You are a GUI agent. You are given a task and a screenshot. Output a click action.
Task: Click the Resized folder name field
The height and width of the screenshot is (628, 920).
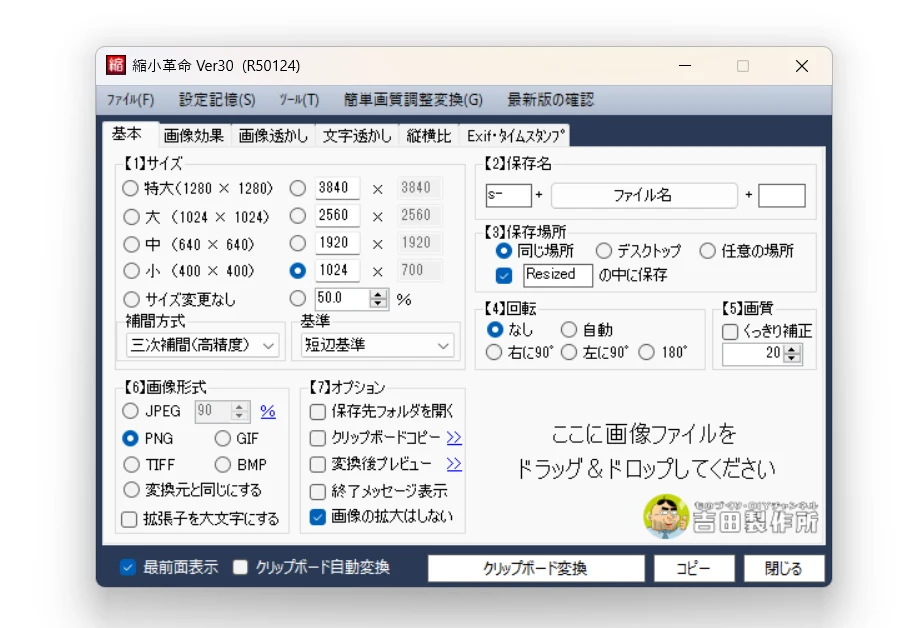(x=557, y=275)
